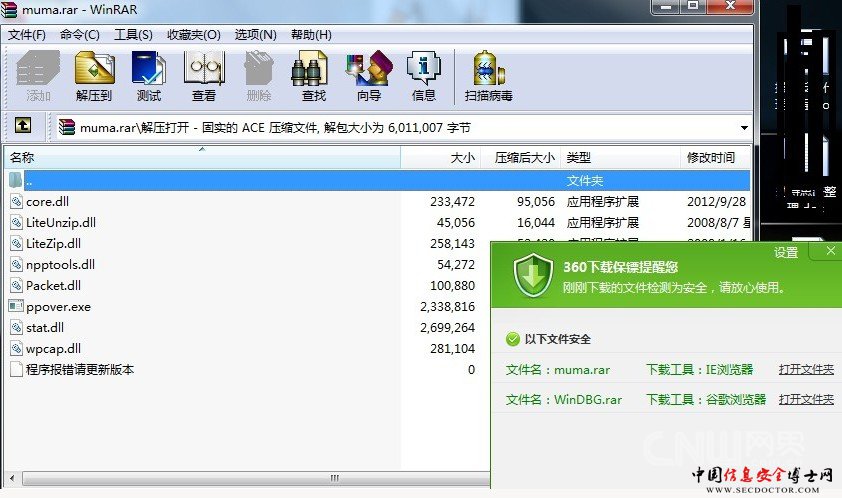Click 下载工具：谷歌浏览器 text
Image resolution: width=842 pixels, height=498 pixels.
pos(706,400)
